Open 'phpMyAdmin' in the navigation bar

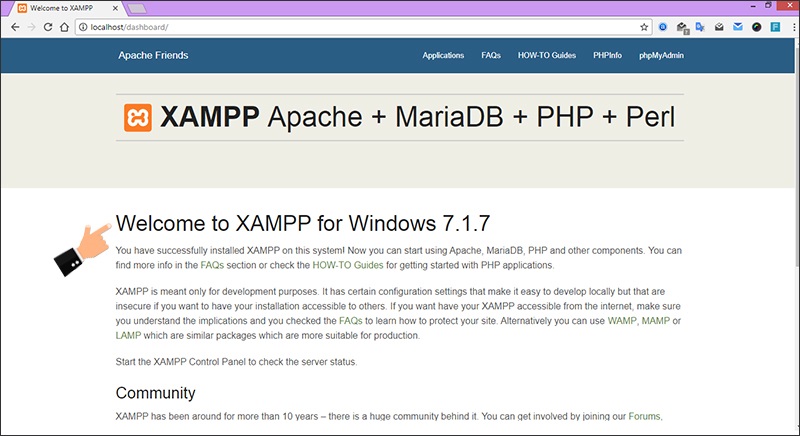[661, 55]
